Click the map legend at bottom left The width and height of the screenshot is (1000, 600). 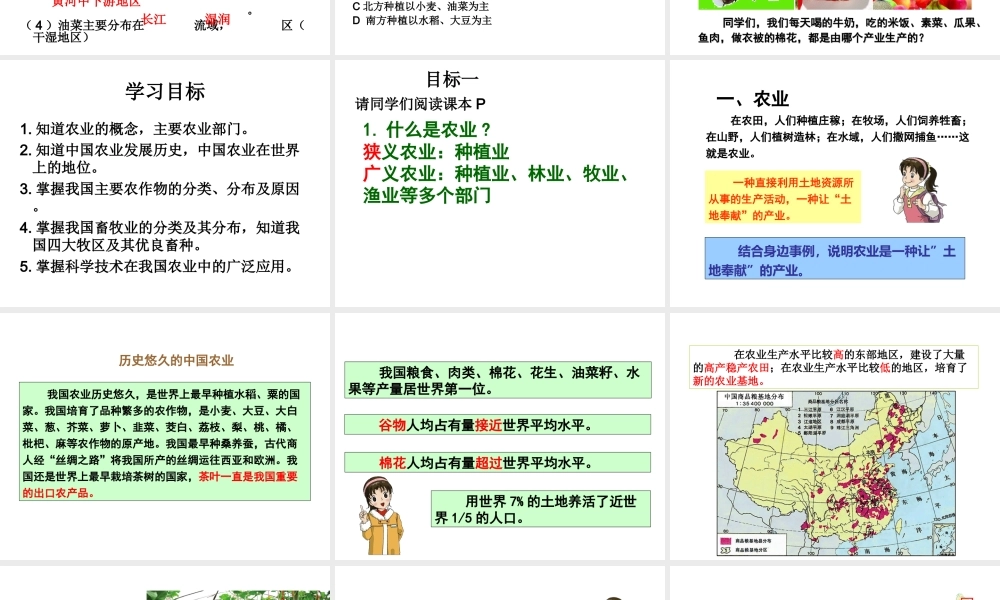pyautogui.click(x=752, y=544)
